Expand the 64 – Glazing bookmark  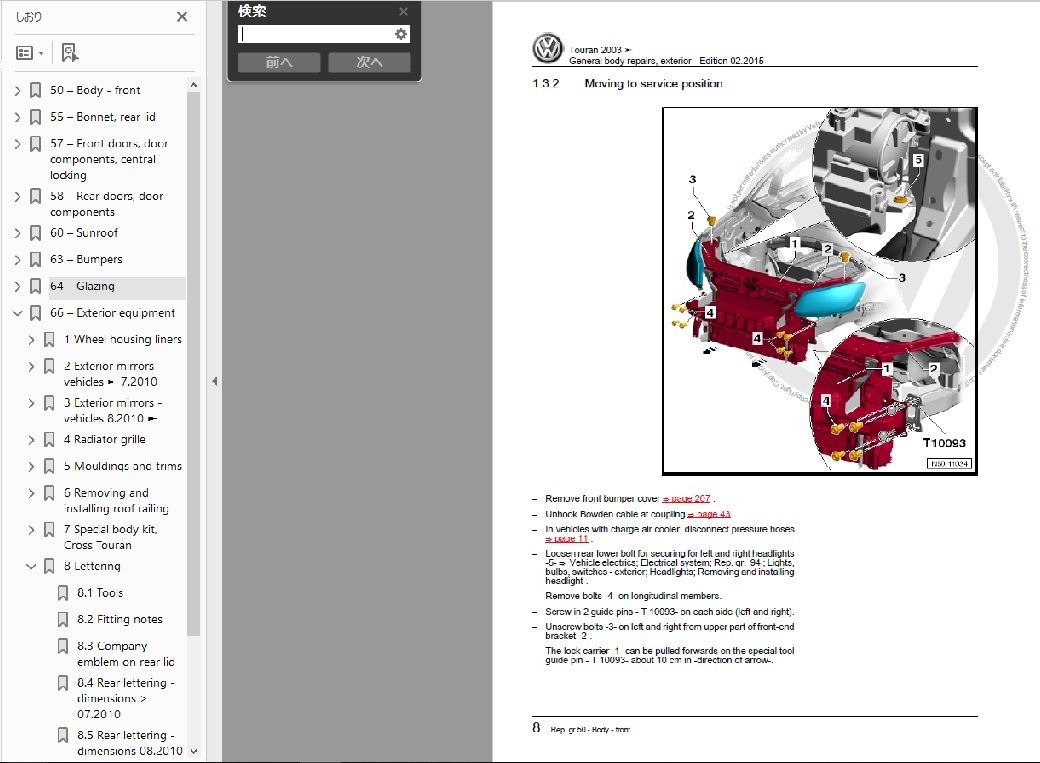coord(18,287)
